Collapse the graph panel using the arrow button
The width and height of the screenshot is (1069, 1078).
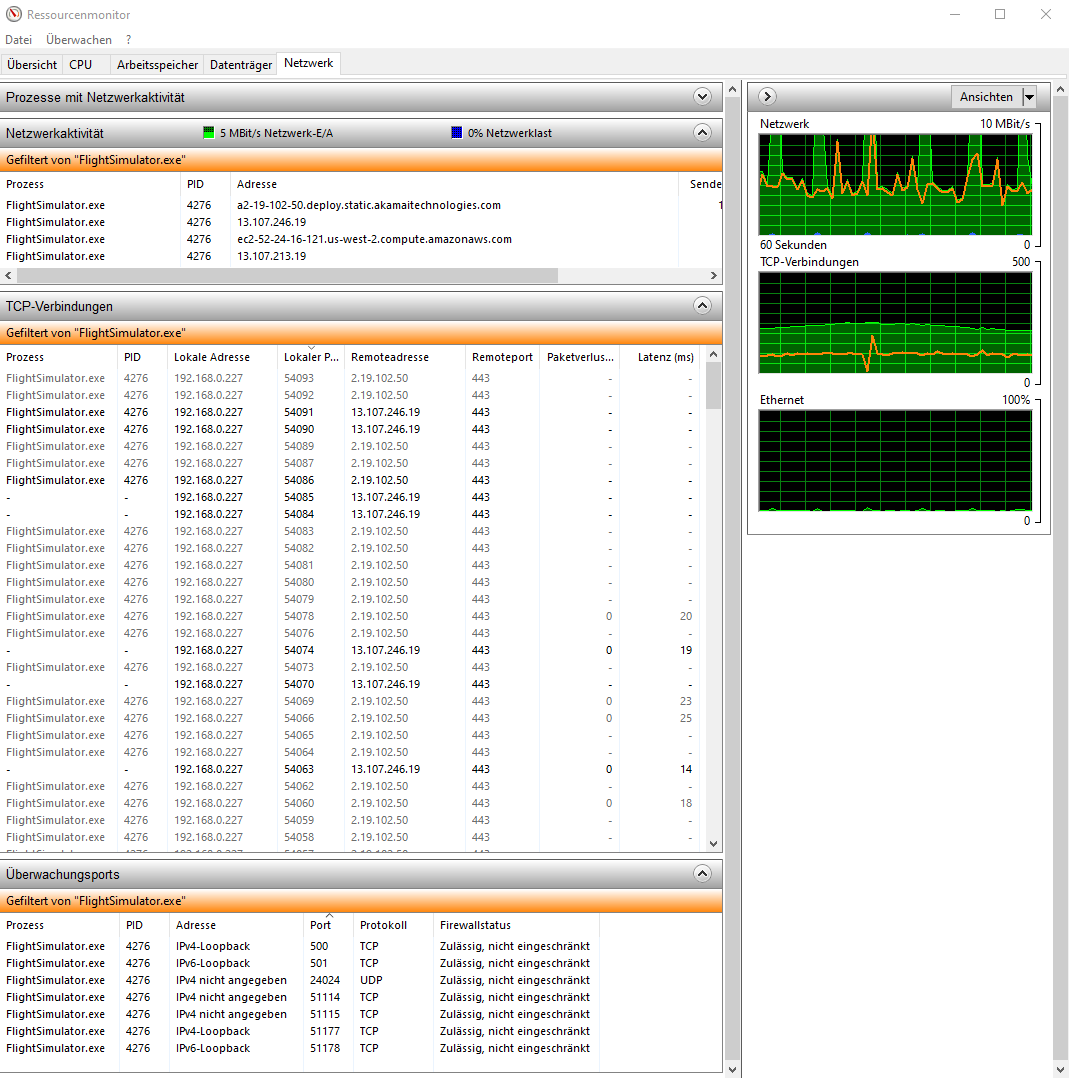pos(766,96)
